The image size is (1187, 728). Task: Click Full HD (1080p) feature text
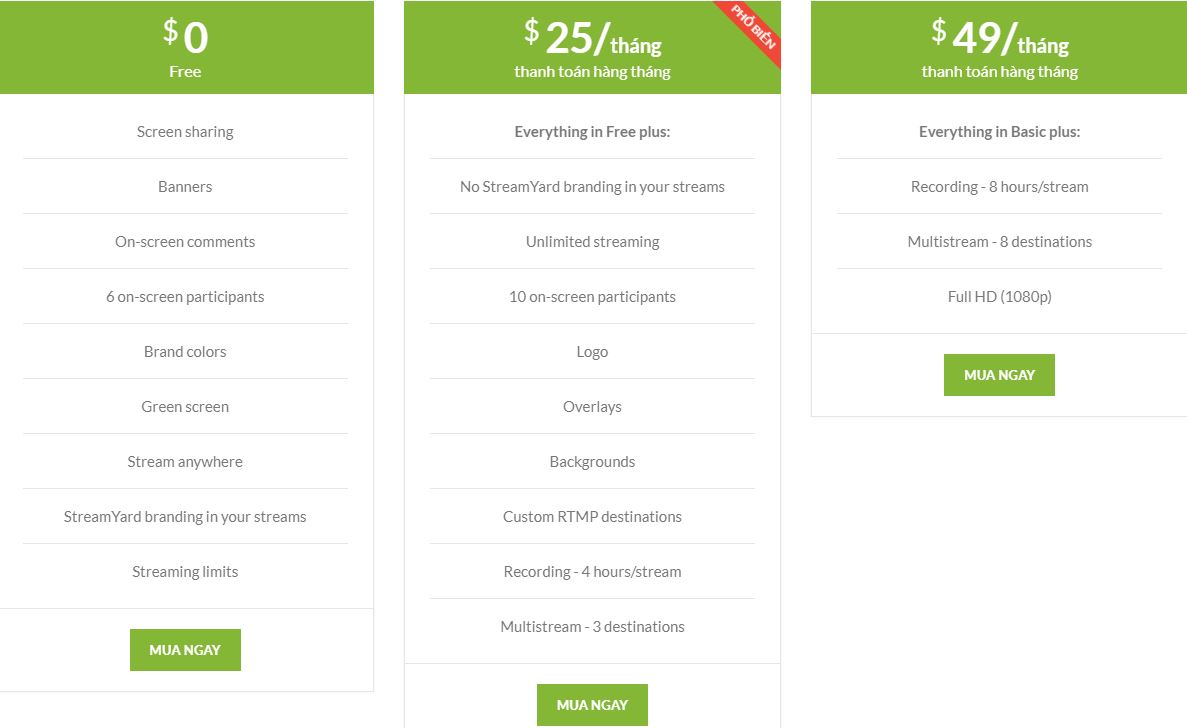[999, 297]
